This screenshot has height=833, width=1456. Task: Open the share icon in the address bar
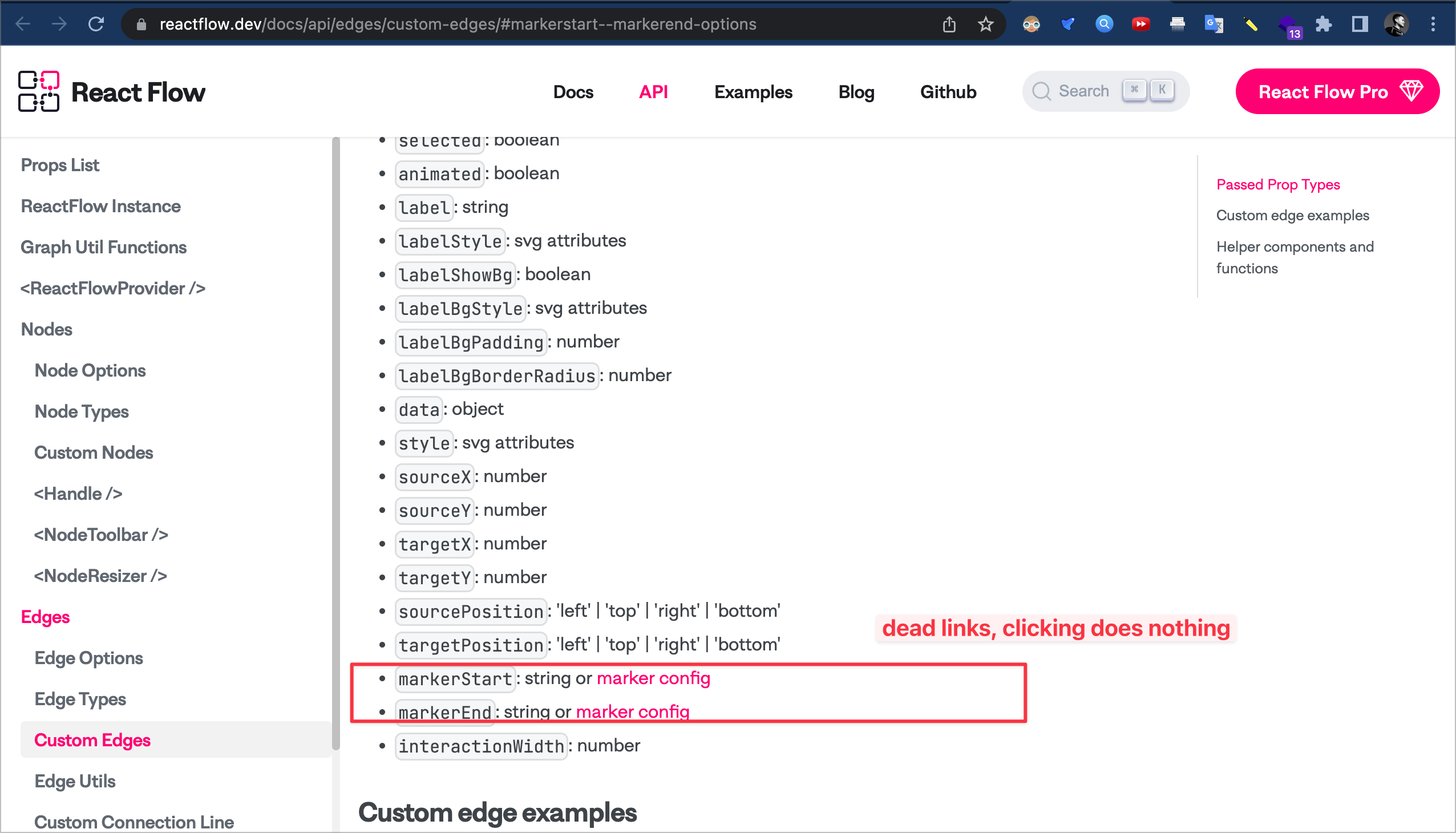(x=950, y=23)
